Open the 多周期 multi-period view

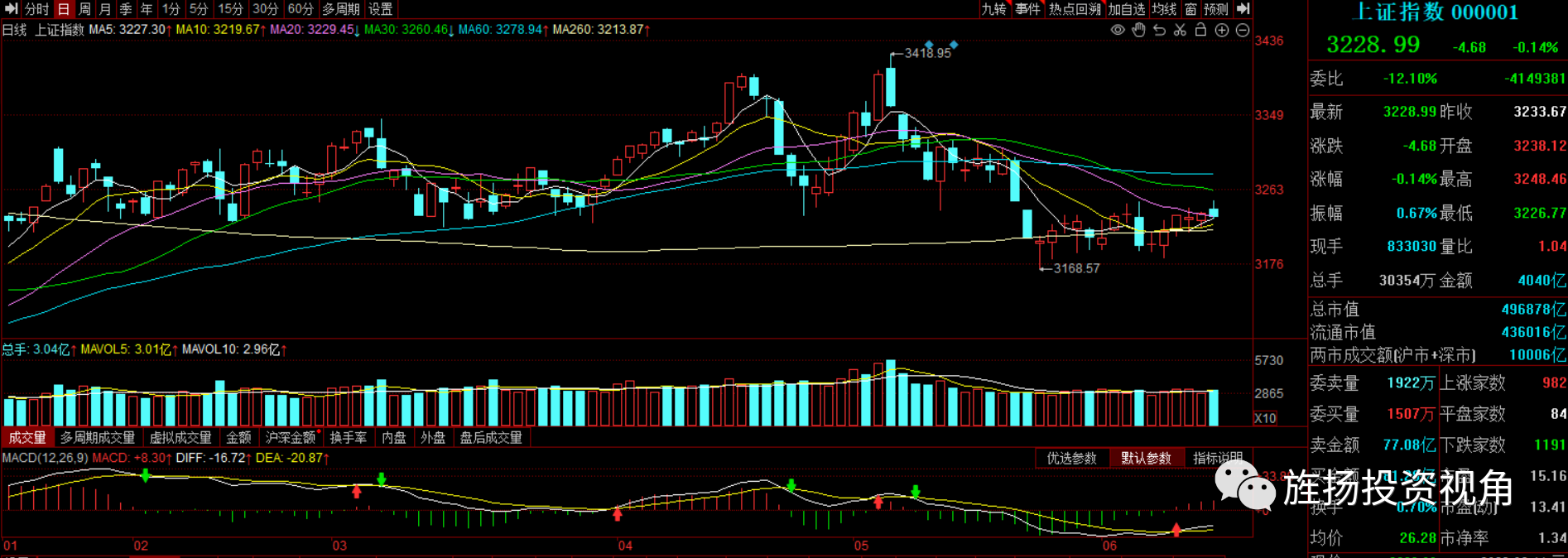coord(340,9)
